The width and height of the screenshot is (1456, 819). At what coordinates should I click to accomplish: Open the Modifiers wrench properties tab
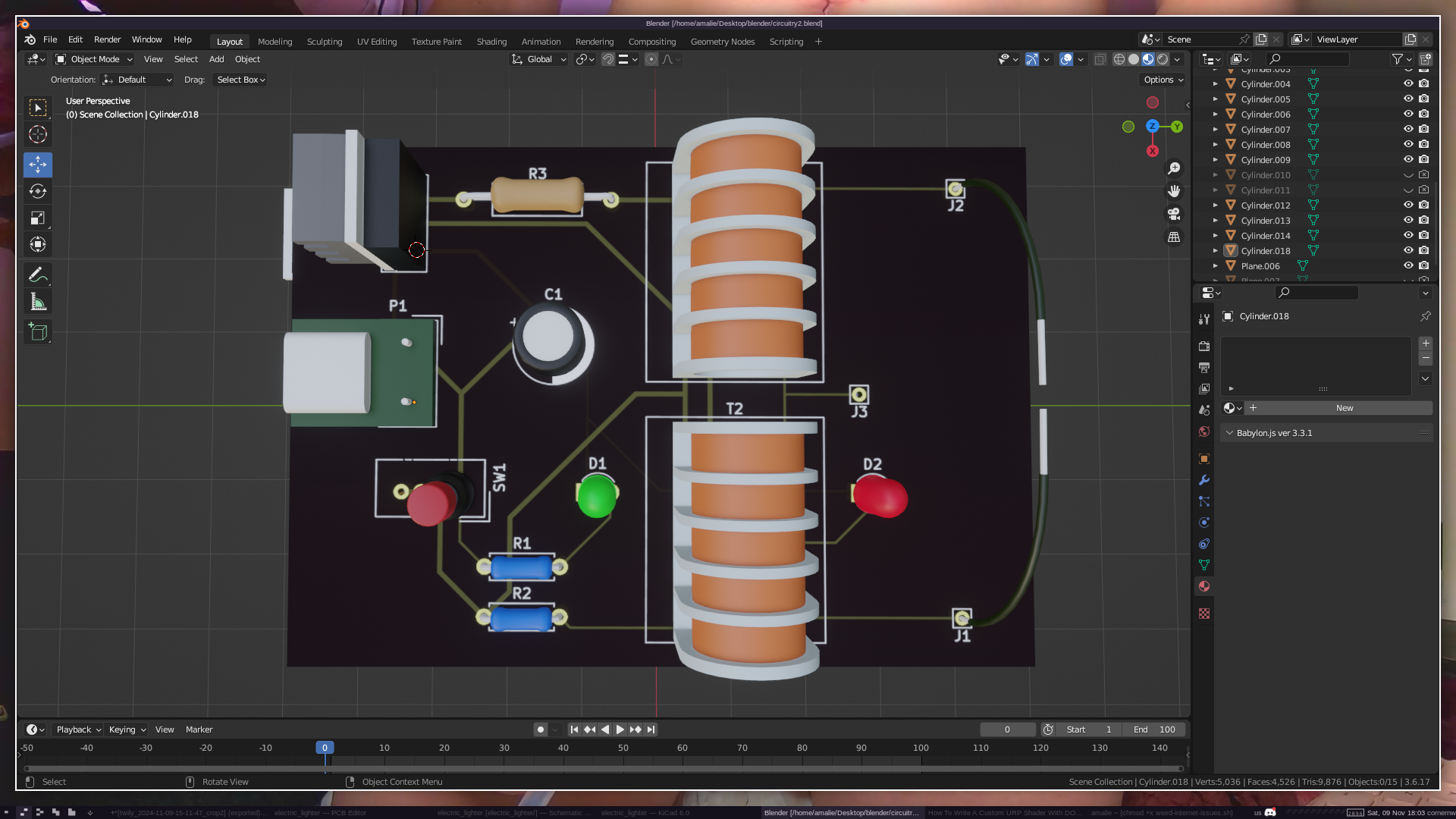point(1204,480)
